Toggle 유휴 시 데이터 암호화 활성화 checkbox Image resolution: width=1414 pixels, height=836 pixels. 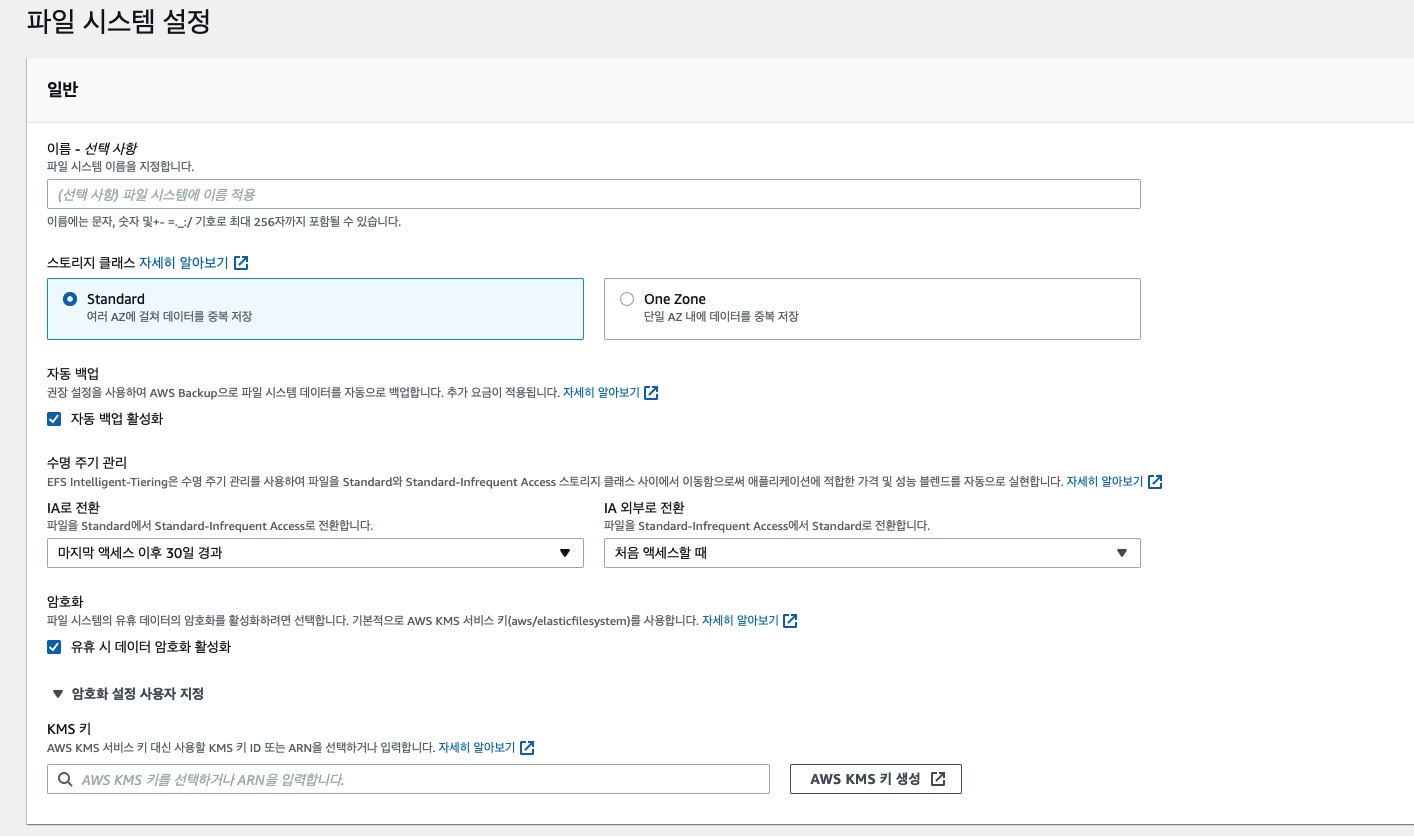click(x=54, y=647)
